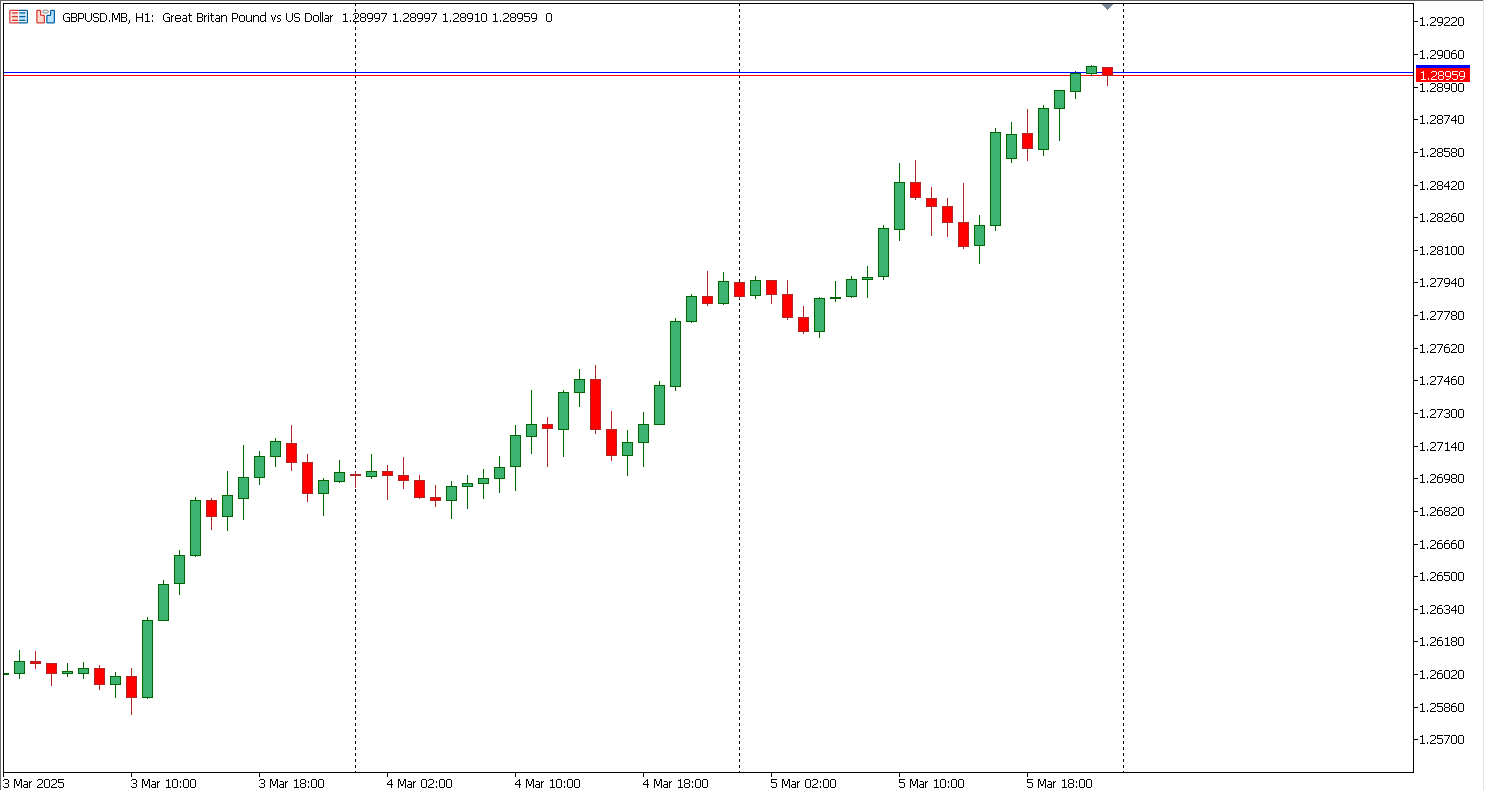
Task: Click the 4 Mar 02:00 time label
Action: 420,783
